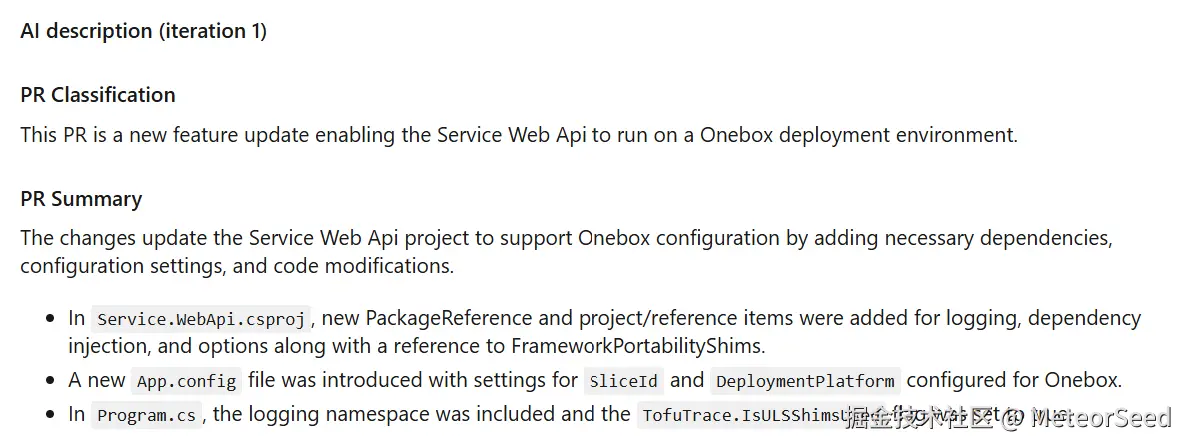
Task: Click the Program.cs inline code label
Action: click(x=147, y=415)
